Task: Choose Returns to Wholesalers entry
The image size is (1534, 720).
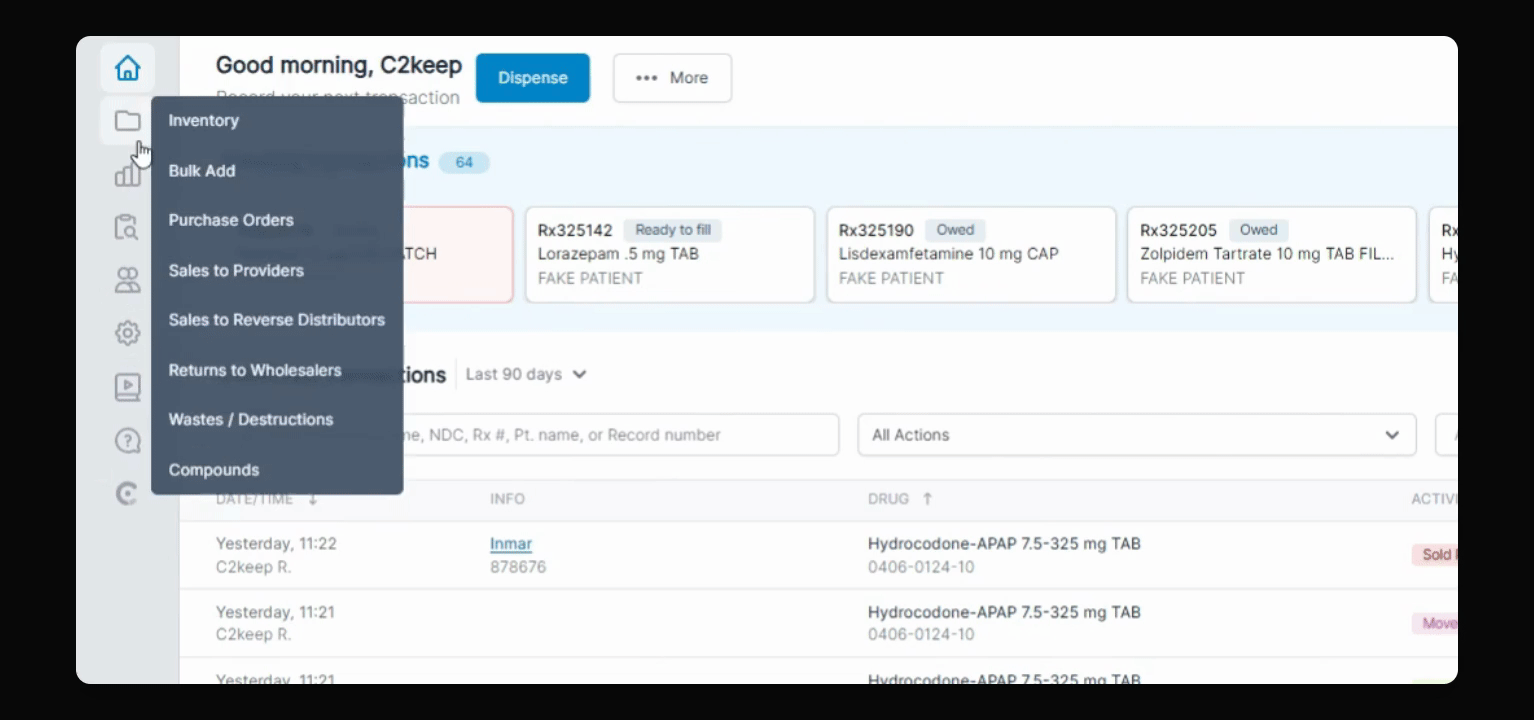Action: click(x=255, y=370)
